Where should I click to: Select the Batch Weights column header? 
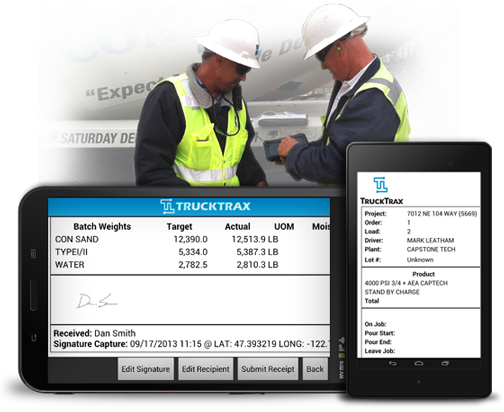(102, 227)
